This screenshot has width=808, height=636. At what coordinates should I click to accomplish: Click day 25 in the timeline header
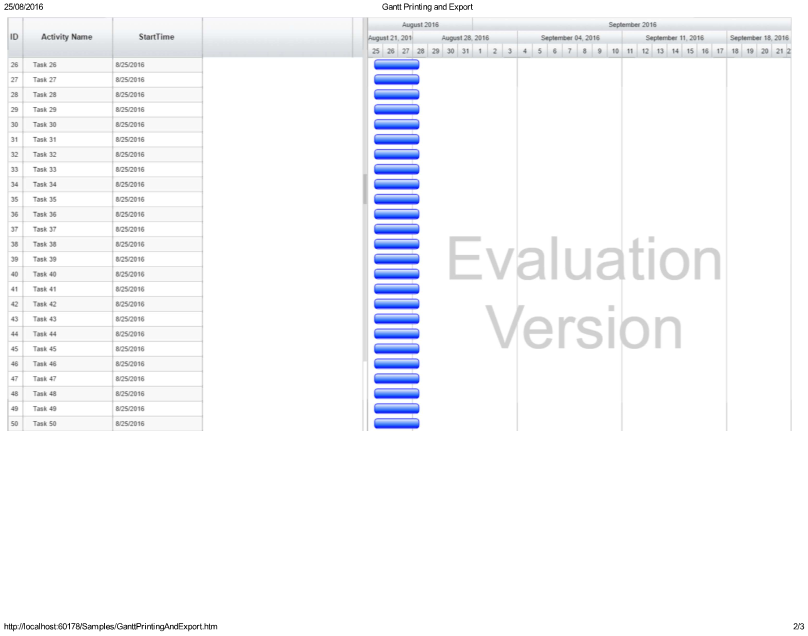pyautogui.click(x=376, y=51)
